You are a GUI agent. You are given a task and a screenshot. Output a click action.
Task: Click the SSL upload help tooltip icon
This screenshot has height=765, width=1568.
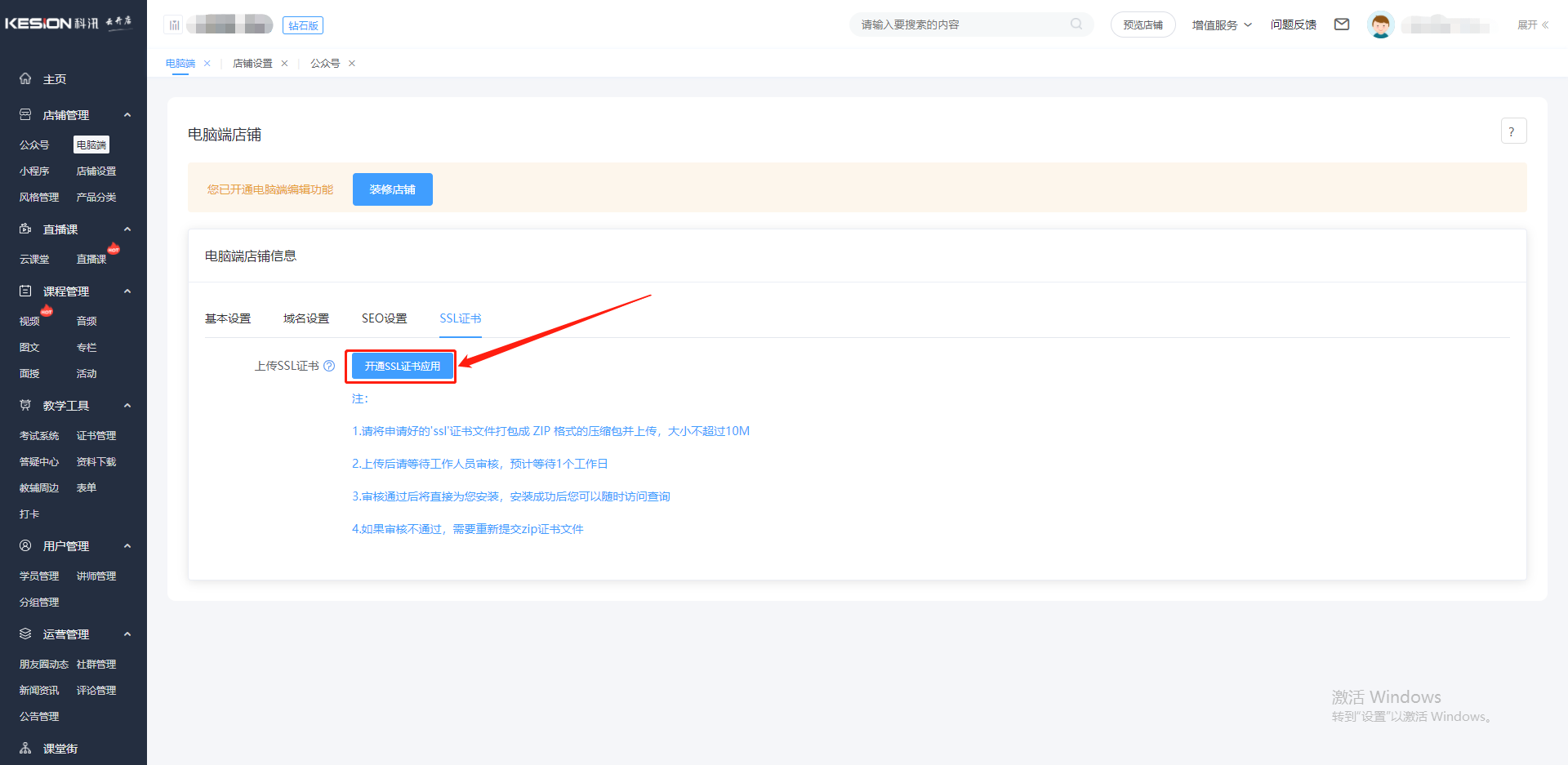click(329, 366)
